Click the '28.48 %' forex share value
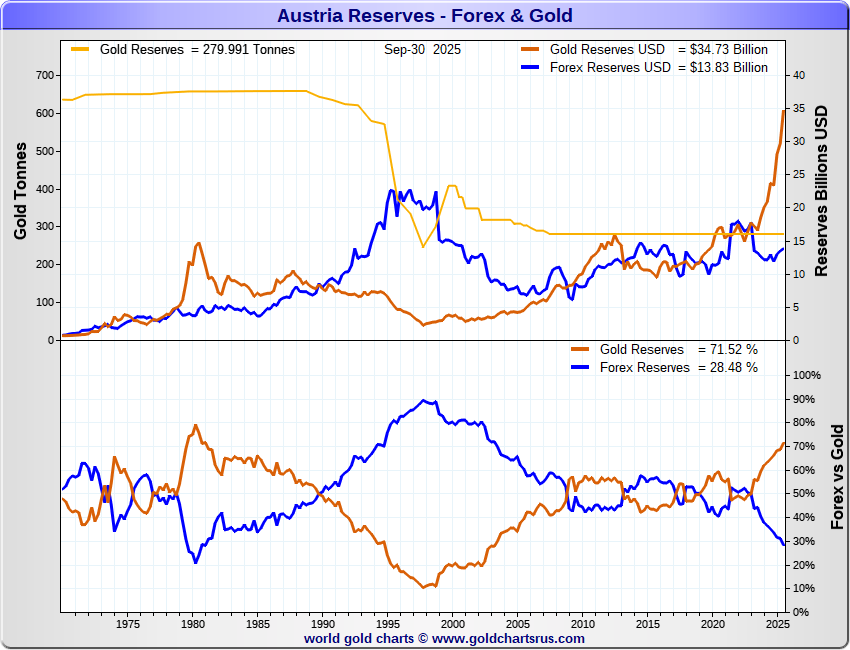The width and height of the screenshot is (850, 650). click(x=734, y=368)
